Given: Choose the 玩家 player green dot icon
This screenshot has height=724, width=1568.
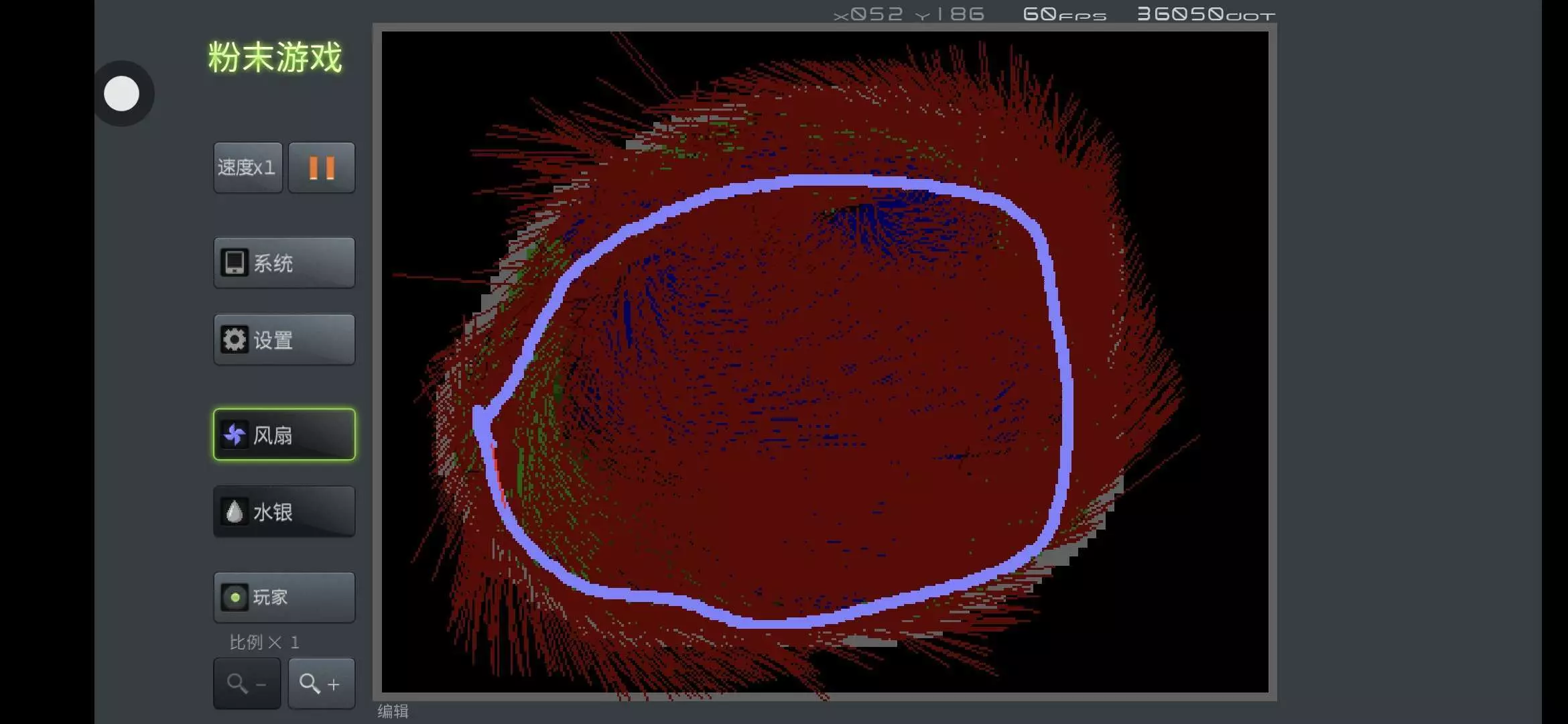Looking at the screenshot, I should [x=235, y=597].
